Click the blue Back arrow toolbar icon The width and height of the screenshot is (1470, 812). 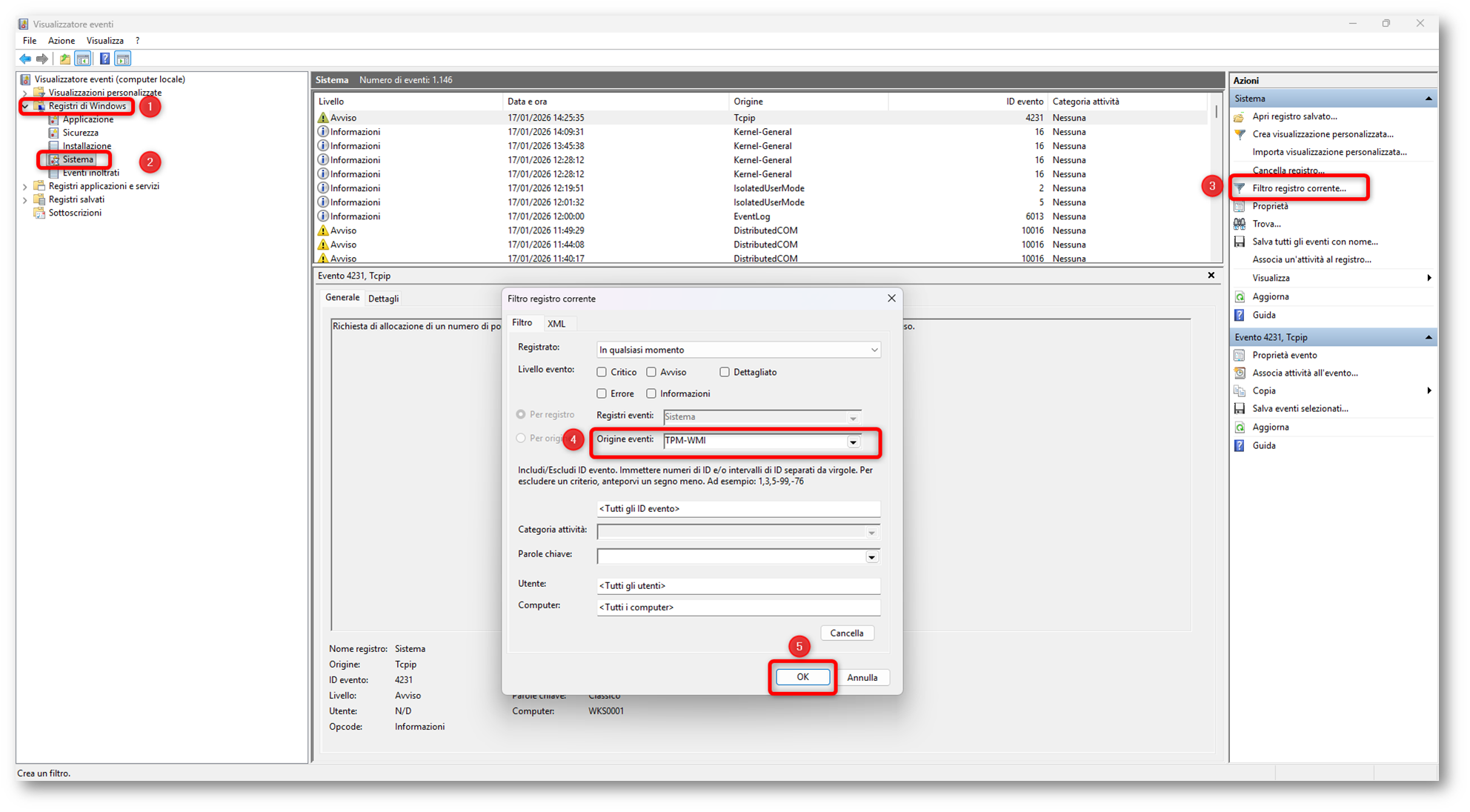click(x=25, y=59)
